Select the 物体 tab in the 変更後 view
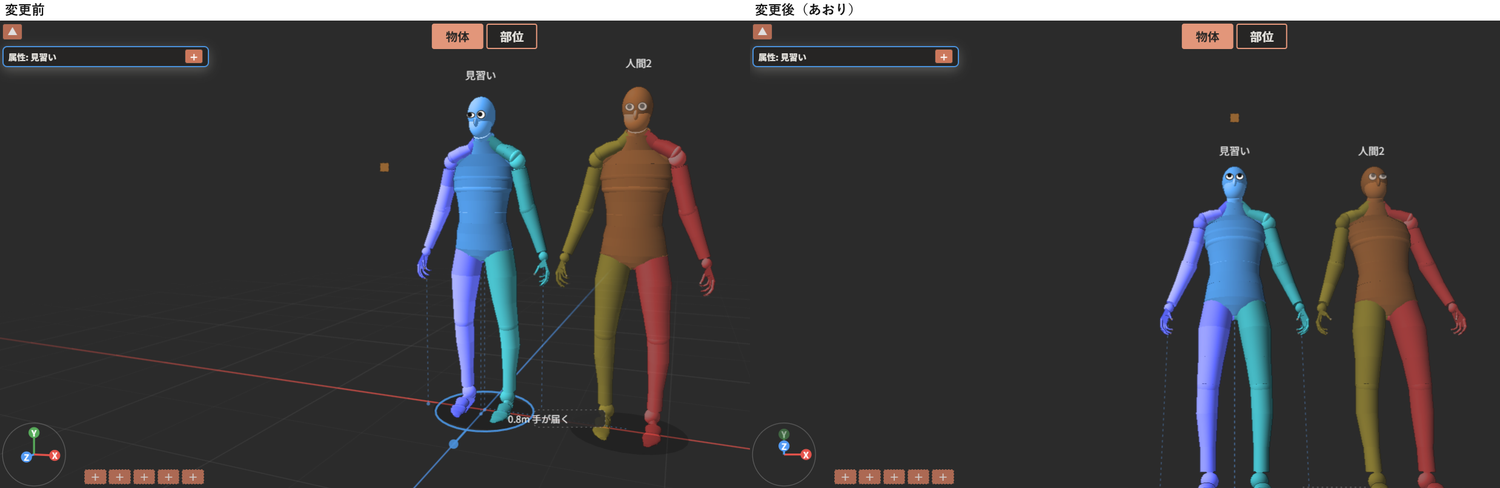This screenshot has height=488, width=1500. (x=1208, y=37)
